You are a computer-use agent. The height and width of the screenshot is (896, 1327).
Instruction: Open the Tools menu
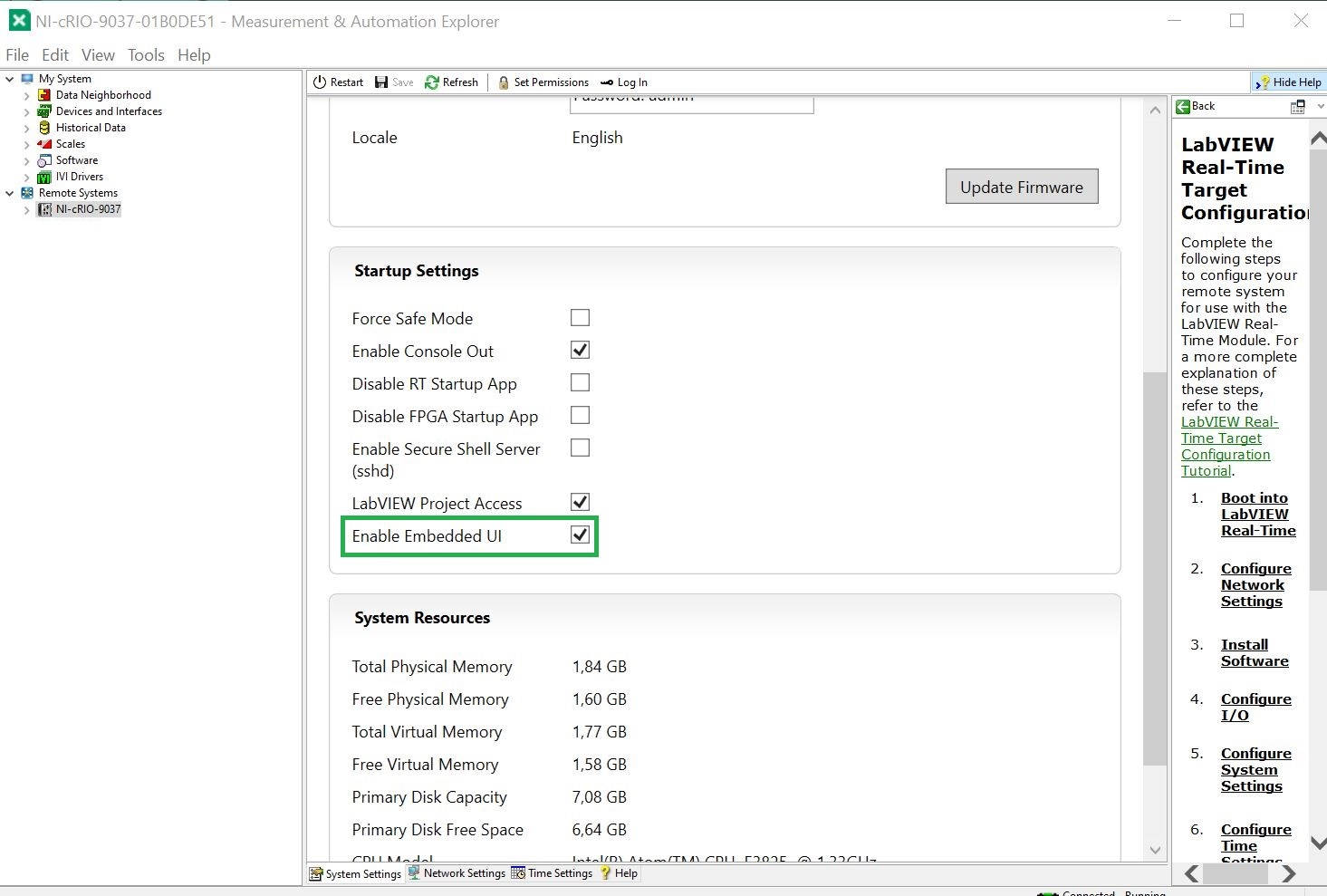[x=146, y=55]
